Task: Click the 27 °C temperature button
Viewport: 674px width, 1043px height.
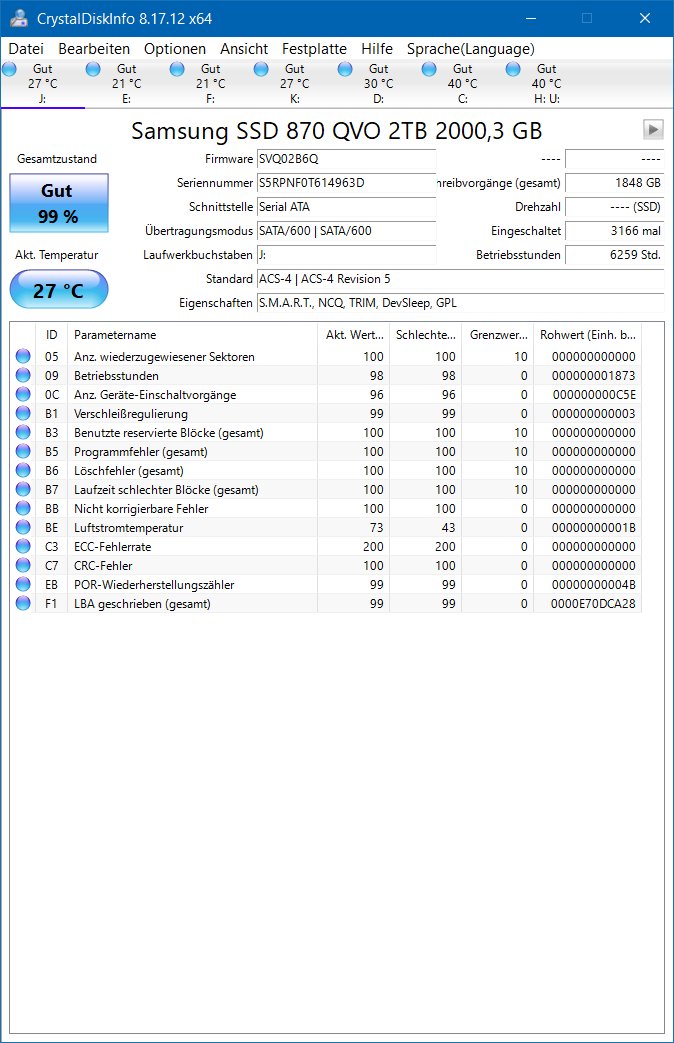Action: coord(59,290)
